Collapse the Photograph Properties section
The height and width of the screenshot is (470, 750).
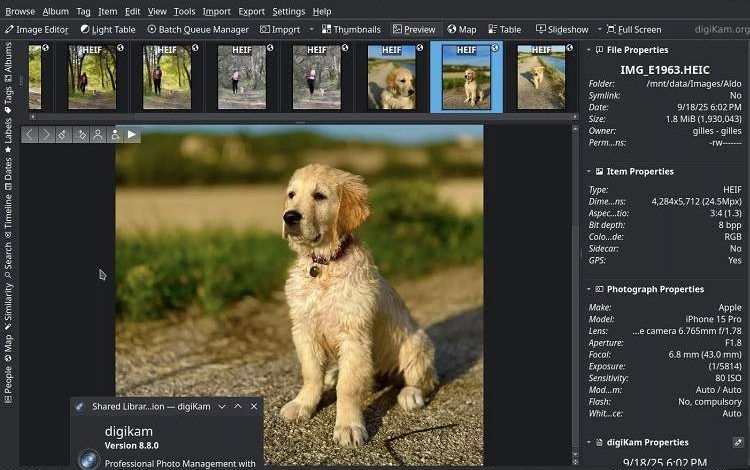tap(589, 289)
